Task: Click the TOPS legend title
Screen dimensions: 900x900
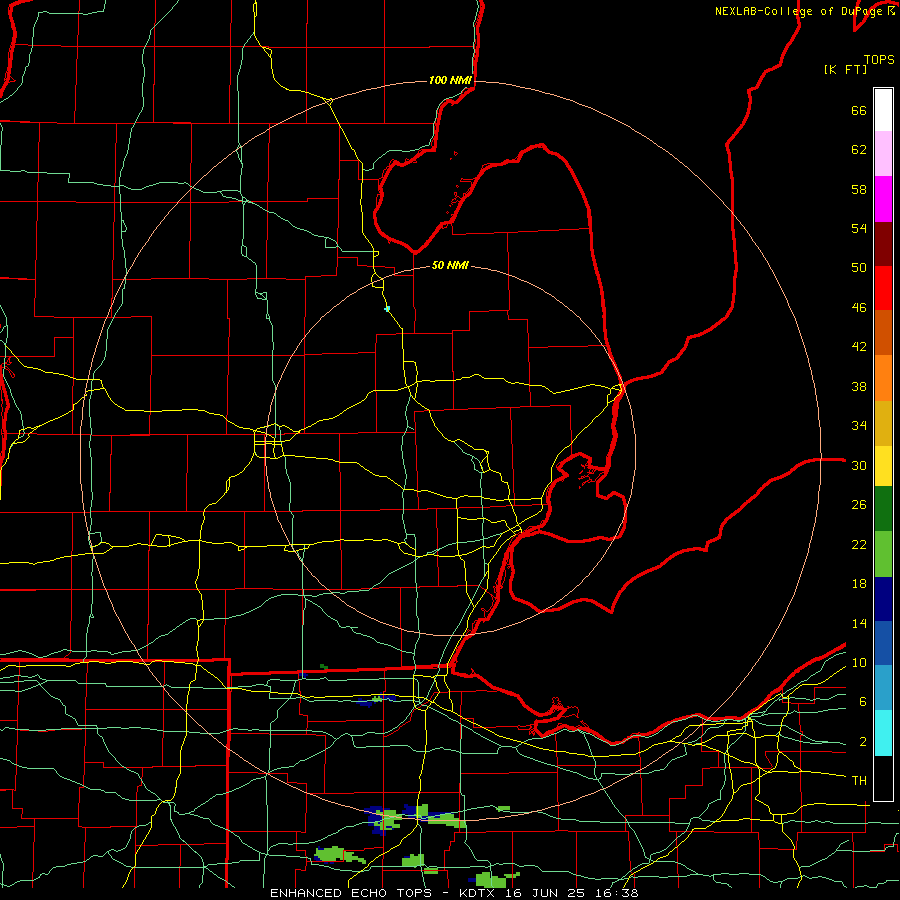Action: [x=879, y=59]
